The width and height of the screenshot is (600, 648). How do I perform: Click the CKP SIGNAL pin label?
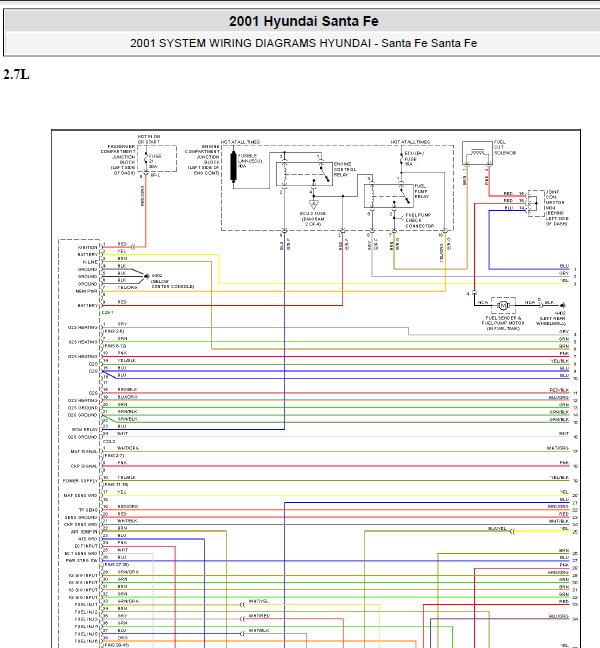coord(84,466)
